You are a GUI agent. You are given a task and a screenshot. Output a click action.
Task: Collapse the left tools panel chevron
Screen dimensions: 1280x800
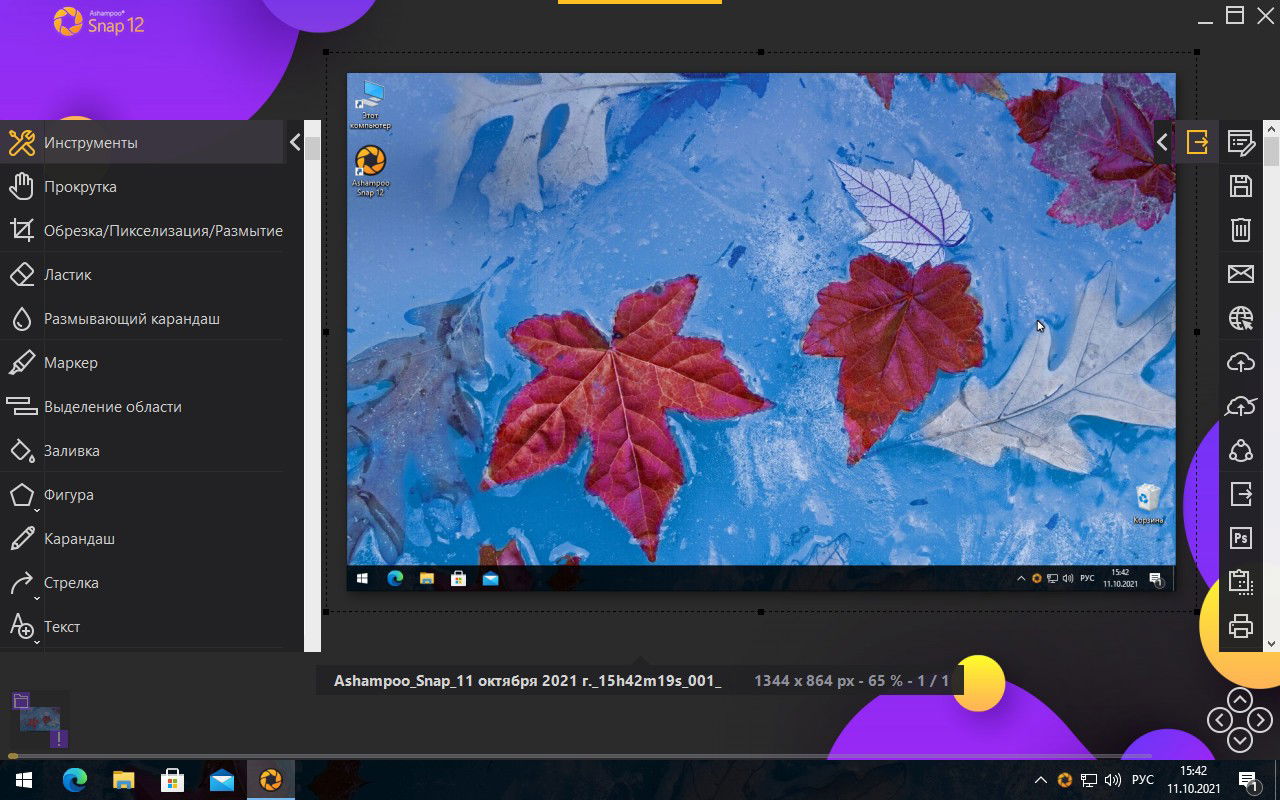[x=295, y=142]
